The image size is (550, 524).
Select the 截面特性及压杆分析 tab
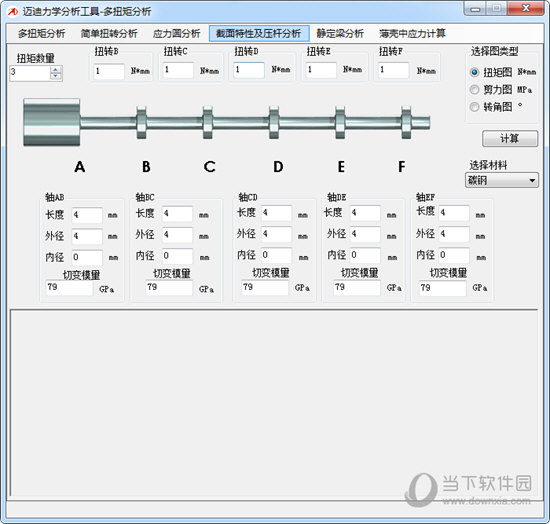click(x=259, y=34)
